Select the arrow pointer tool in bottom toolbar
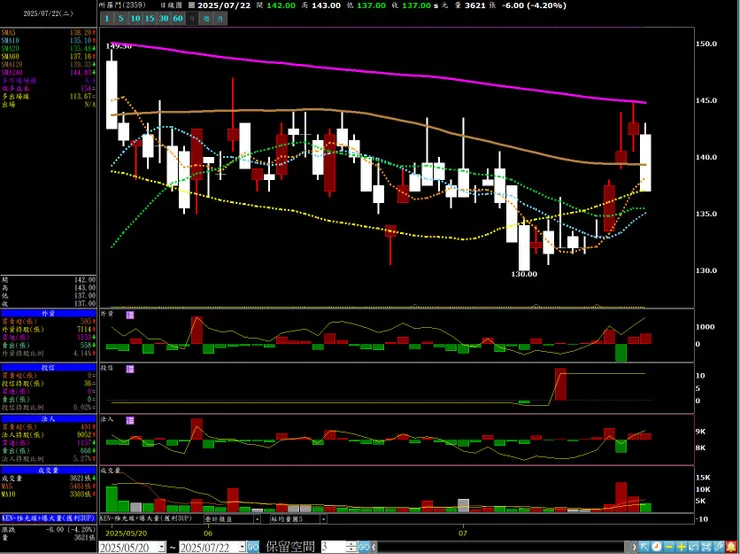The height and width of the screenshot is (554, 740). pos(644,547)
